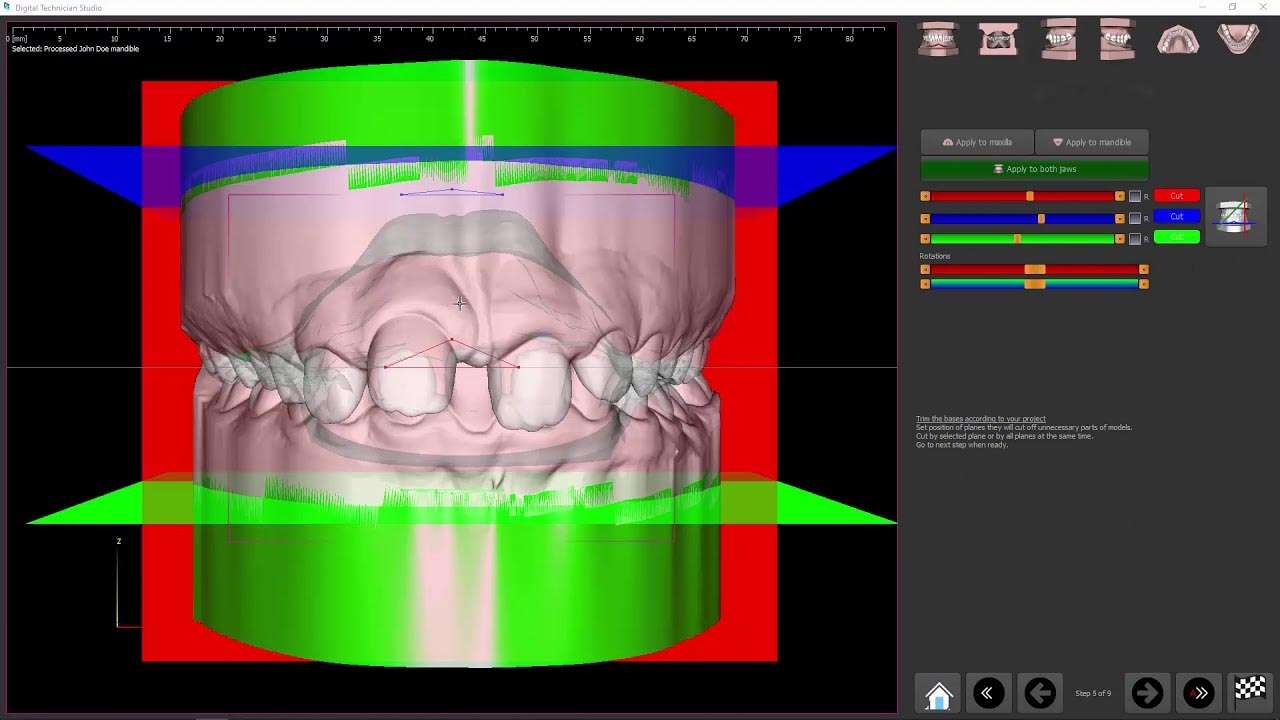Click the cutting planes preview thumbnail

[1234, 216]
